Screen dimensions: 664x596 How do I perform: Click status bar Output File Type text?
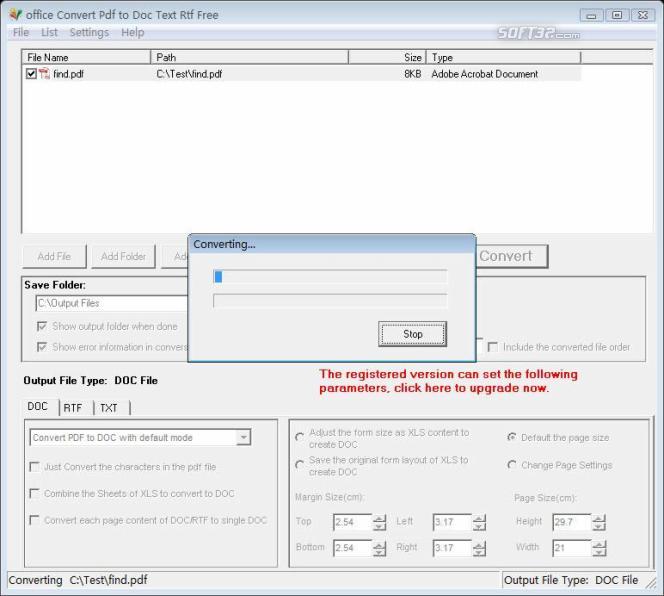tap(571, 580)
